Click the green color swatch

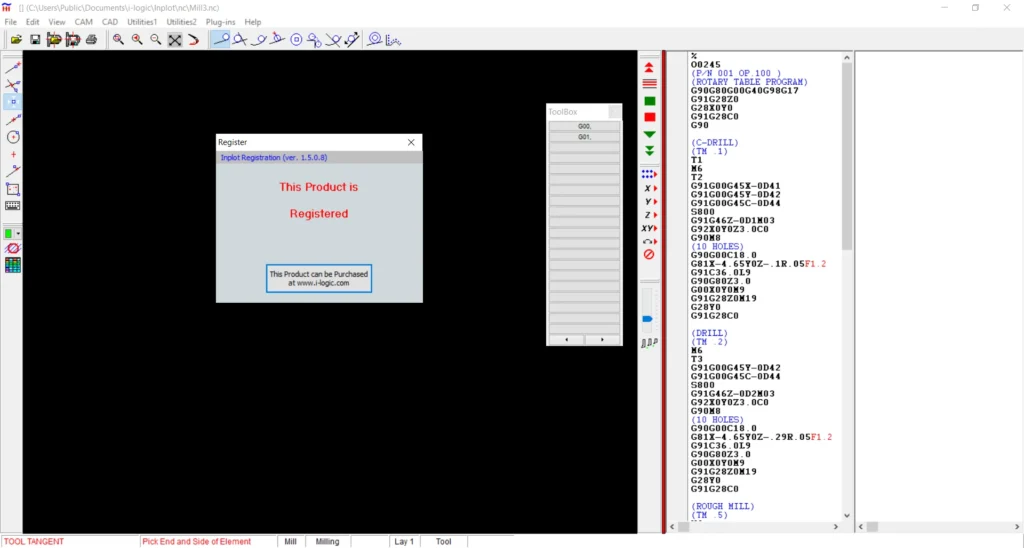click(9, 233)
